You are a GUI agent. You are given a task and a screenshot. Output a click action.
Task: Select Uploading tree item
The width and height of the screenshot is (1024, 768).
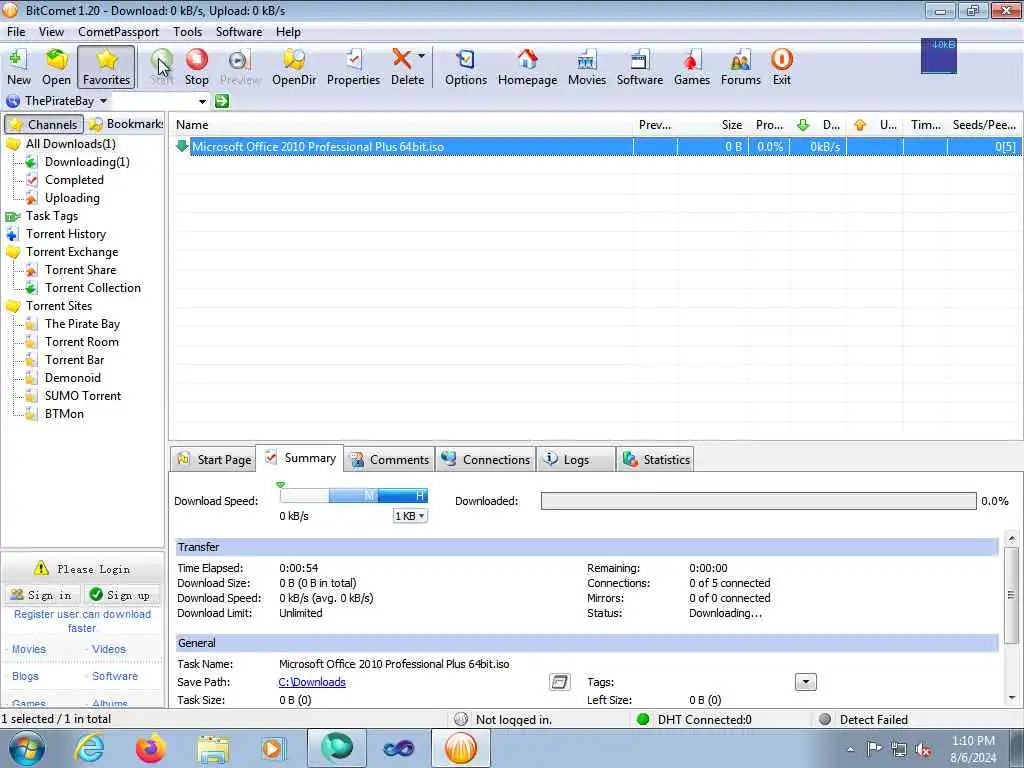(x=72, y=198)
